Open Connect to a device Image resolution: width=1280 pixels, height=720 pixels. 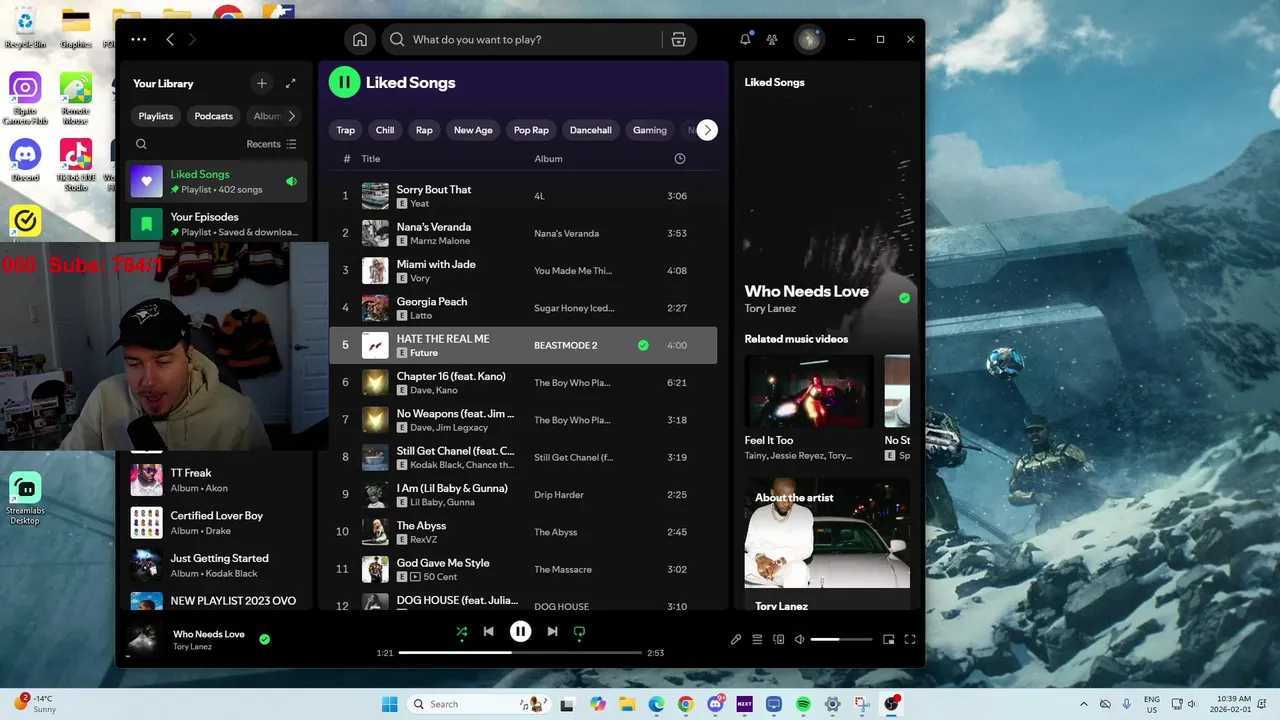coord(778,639)
